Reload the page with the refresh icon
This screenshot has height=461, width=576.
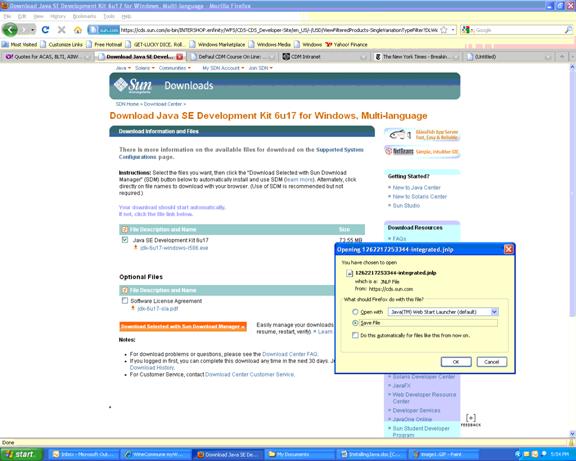[x=45, y=30]
